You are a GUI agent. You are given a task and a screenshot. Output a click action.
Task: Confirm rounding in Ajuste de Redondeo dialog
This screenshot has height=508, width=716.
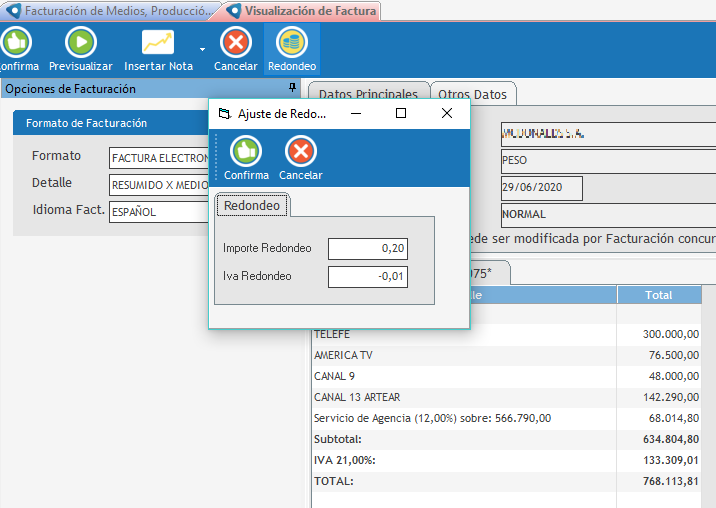point(246,152)
